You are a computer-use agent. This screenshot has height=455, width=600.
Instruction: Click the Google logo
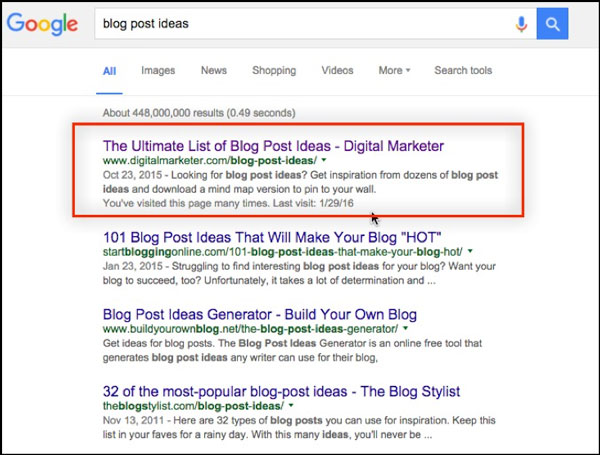[x=42, y=24]
